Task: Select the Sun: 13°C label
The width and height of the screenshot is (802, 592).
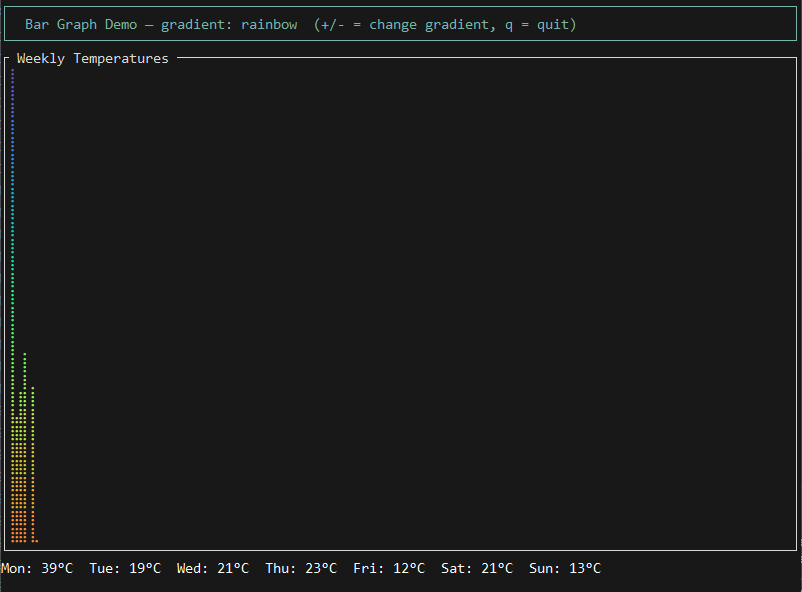Action: tap(565, 568)
